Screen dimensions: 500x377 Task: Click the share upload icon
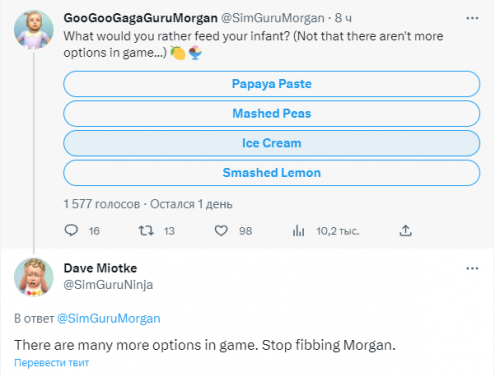(x=405, y=231)
